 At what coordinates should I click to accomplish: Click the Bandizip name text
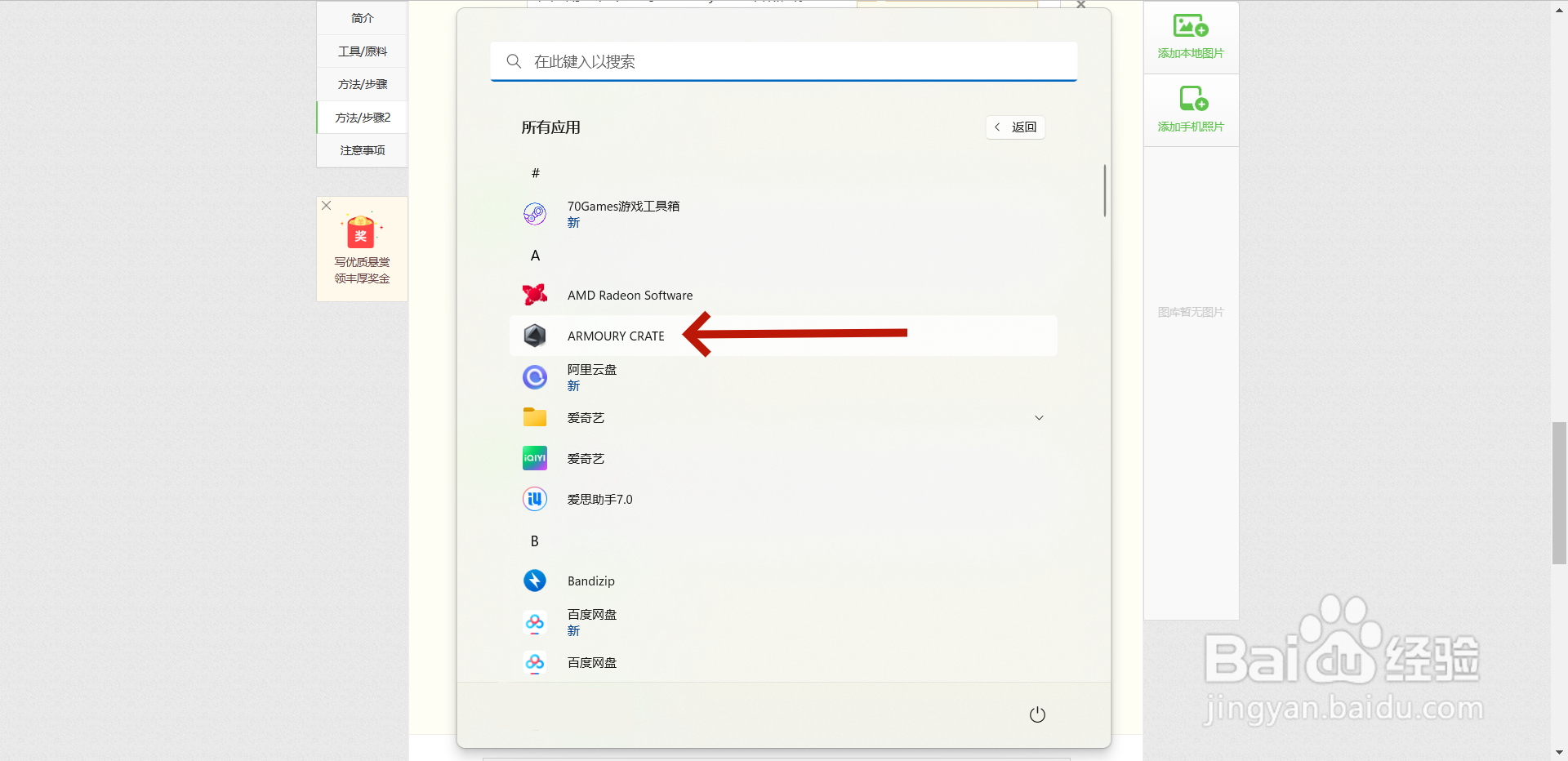pos(591,581)
